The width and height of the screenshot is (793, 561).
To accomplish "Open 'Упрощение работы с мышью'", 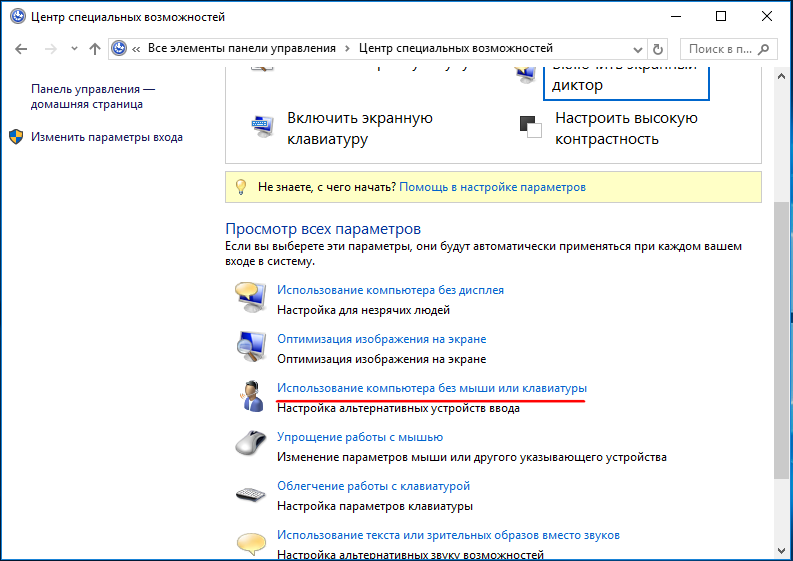I will [360, 437].
